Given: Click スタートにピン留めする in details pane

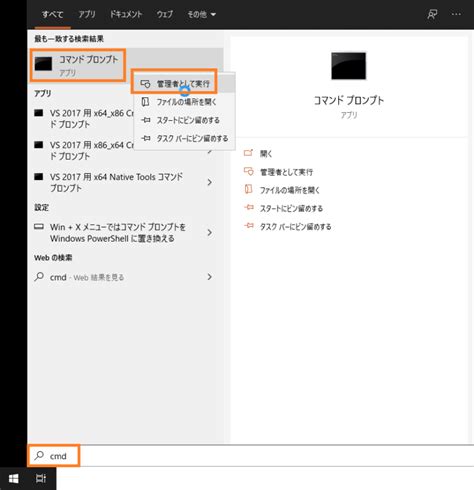Looking at the screenshot, I should click(291, 209).
